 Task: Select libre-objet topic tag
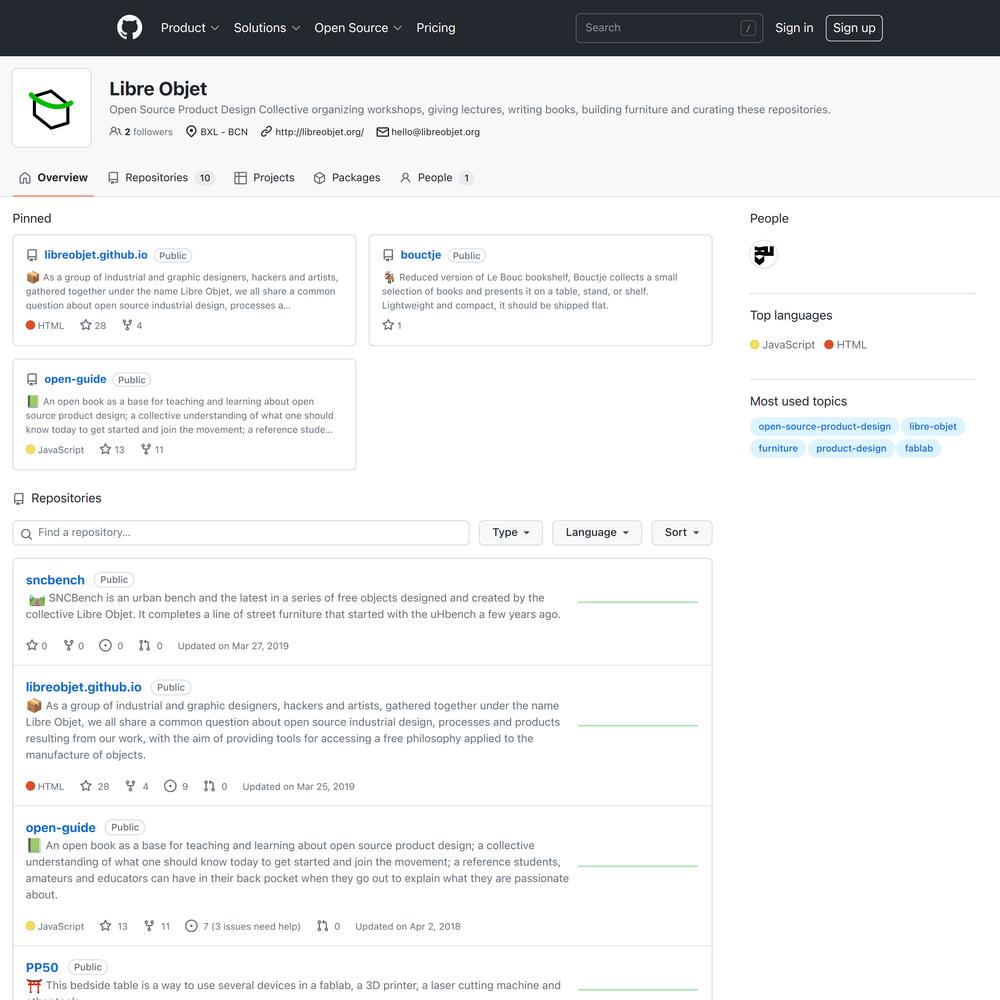coord(932,427)
